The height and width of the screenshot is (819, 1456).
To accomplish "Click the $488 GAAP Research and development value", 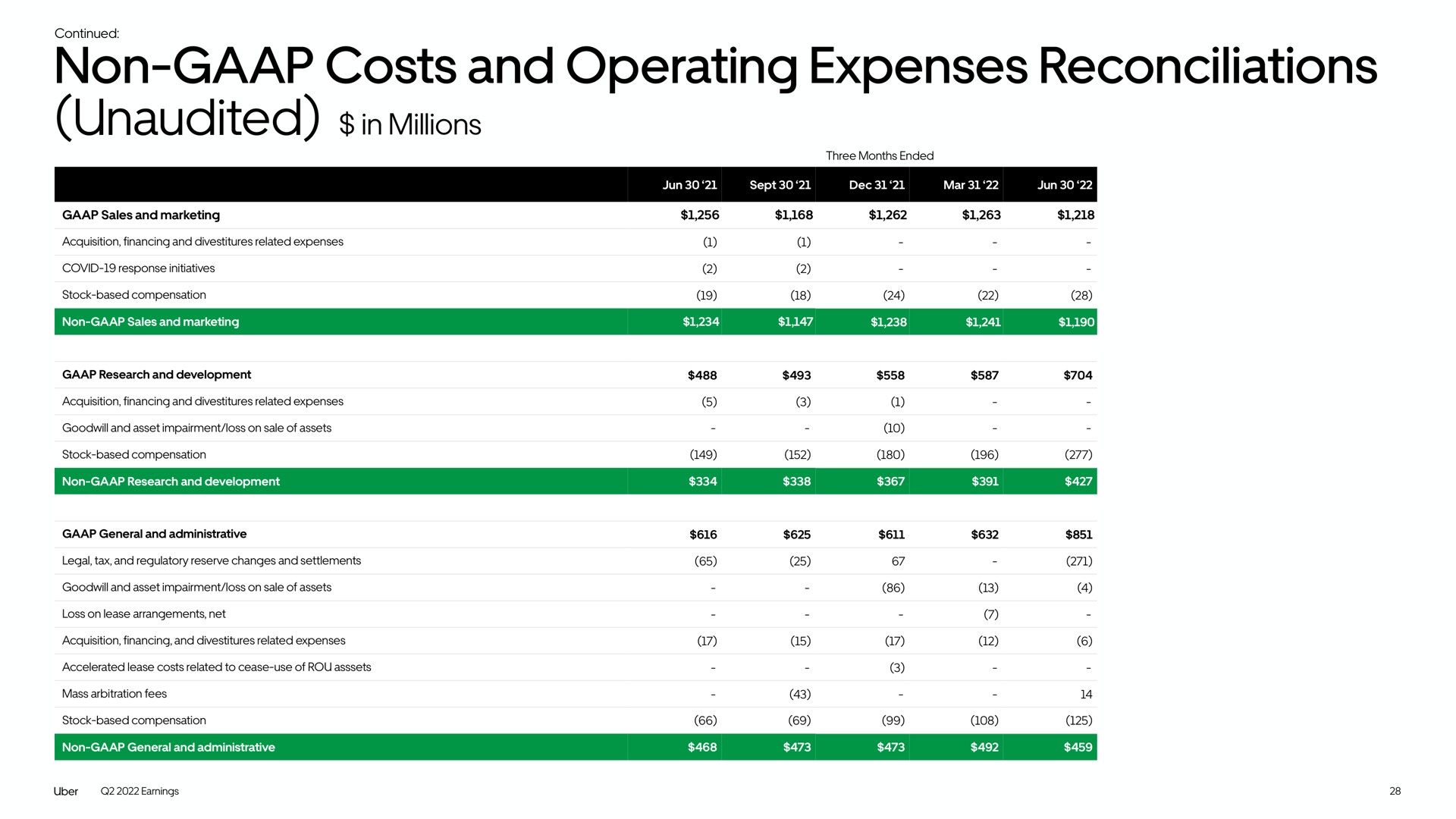I will 701,375.
